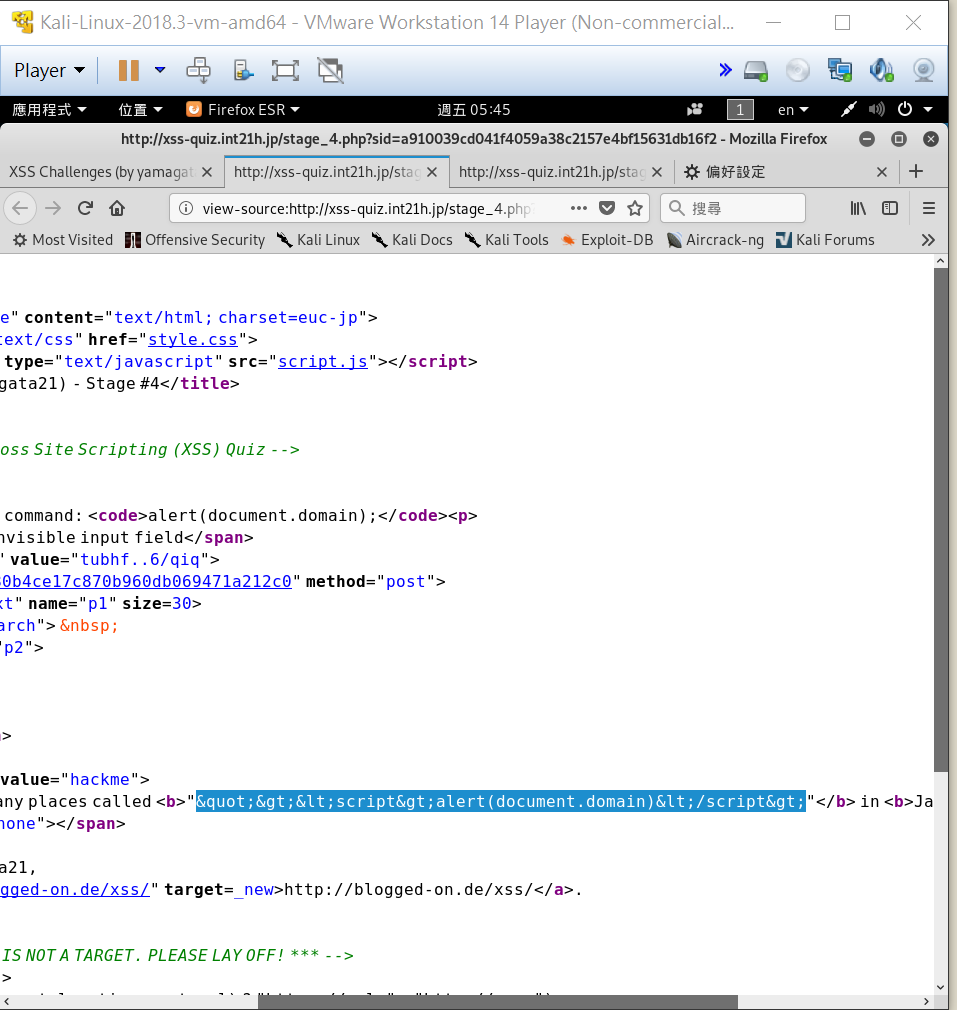Go forward one page in Firefox
This screenshot has height=1010, width=957.
pos(53,208)
